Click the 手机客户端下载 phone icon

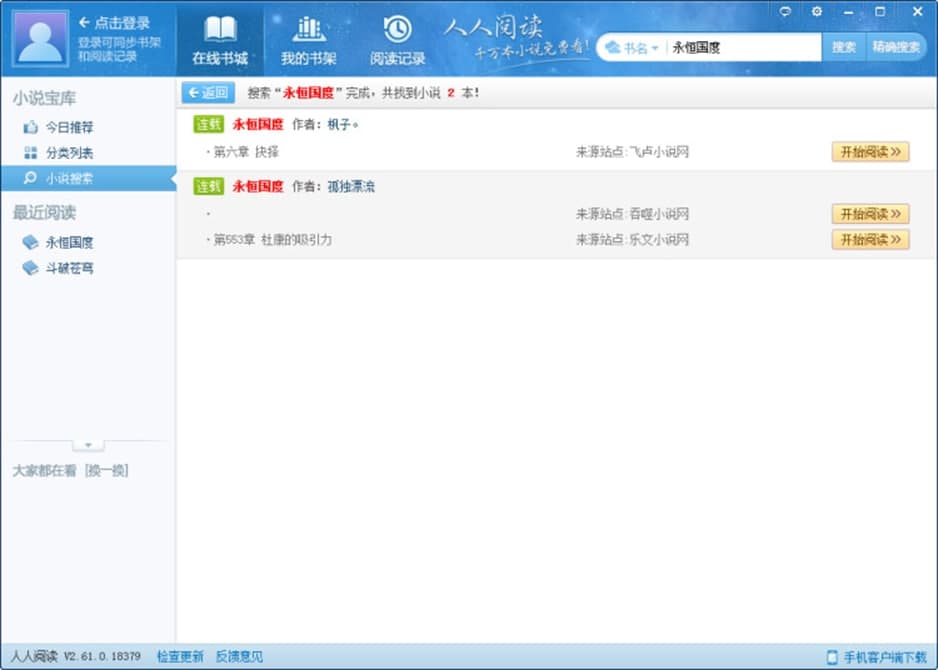pos(832,657)
